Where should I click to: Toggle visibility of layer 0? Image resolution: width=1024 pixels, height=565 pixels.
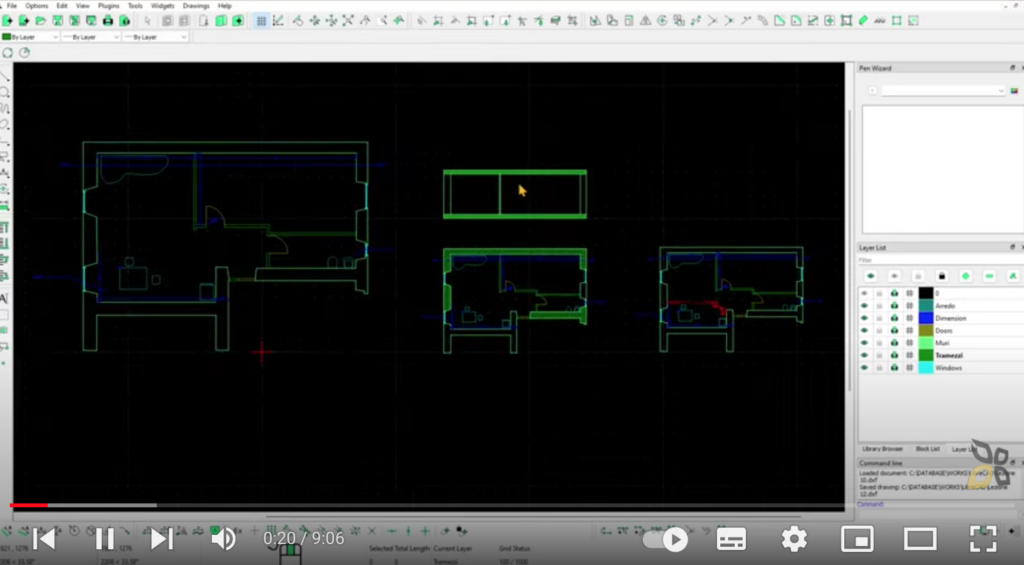865,293
